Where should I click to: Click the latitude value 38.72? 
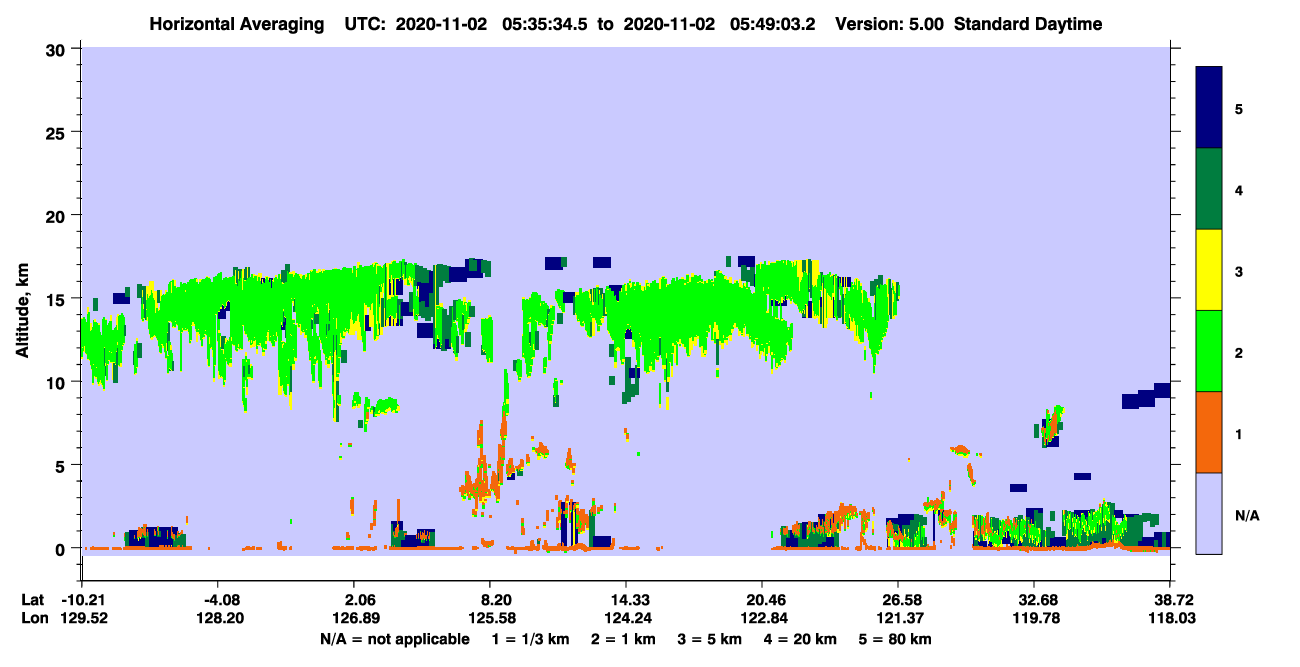(1173, 600)
